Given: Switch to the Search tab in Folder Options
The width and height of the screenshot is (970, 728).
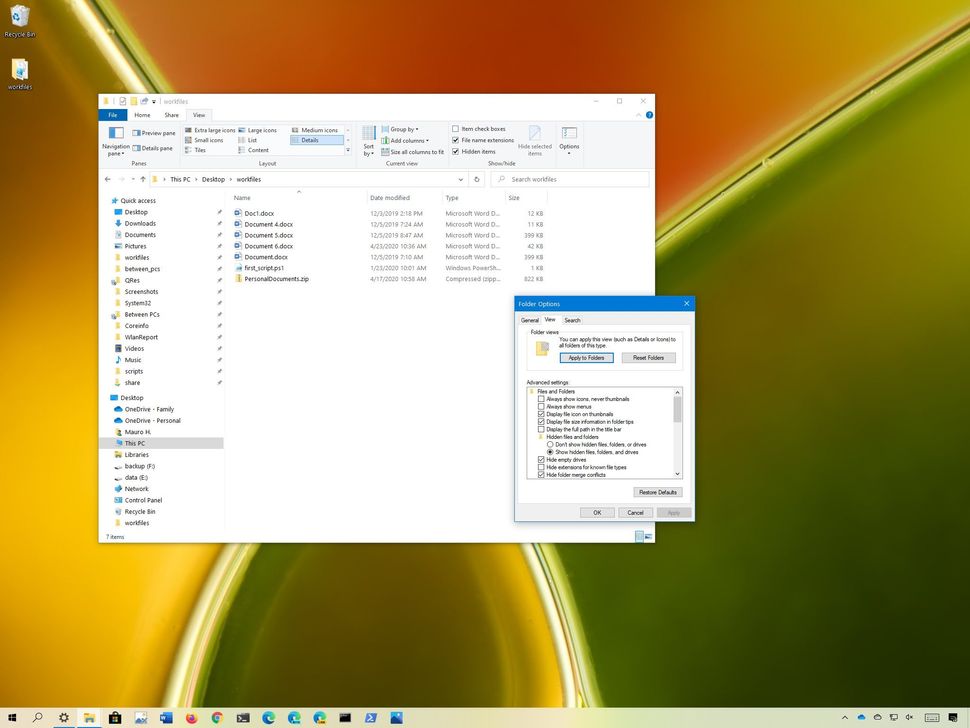Looking at the screenshot, I should pyautogui.click(x=572, y=320).
